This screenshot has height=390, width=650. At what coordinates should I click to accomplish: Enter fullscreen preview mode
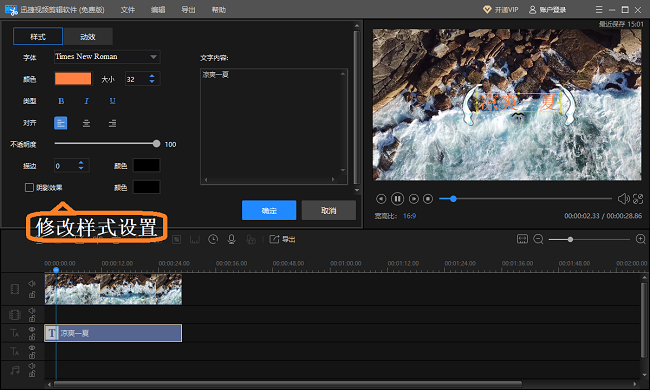(638, 199)
